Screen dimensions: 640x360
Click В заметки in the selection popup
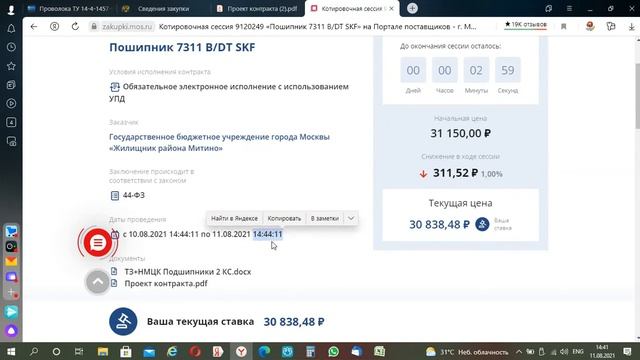click(x=324, y=218)
